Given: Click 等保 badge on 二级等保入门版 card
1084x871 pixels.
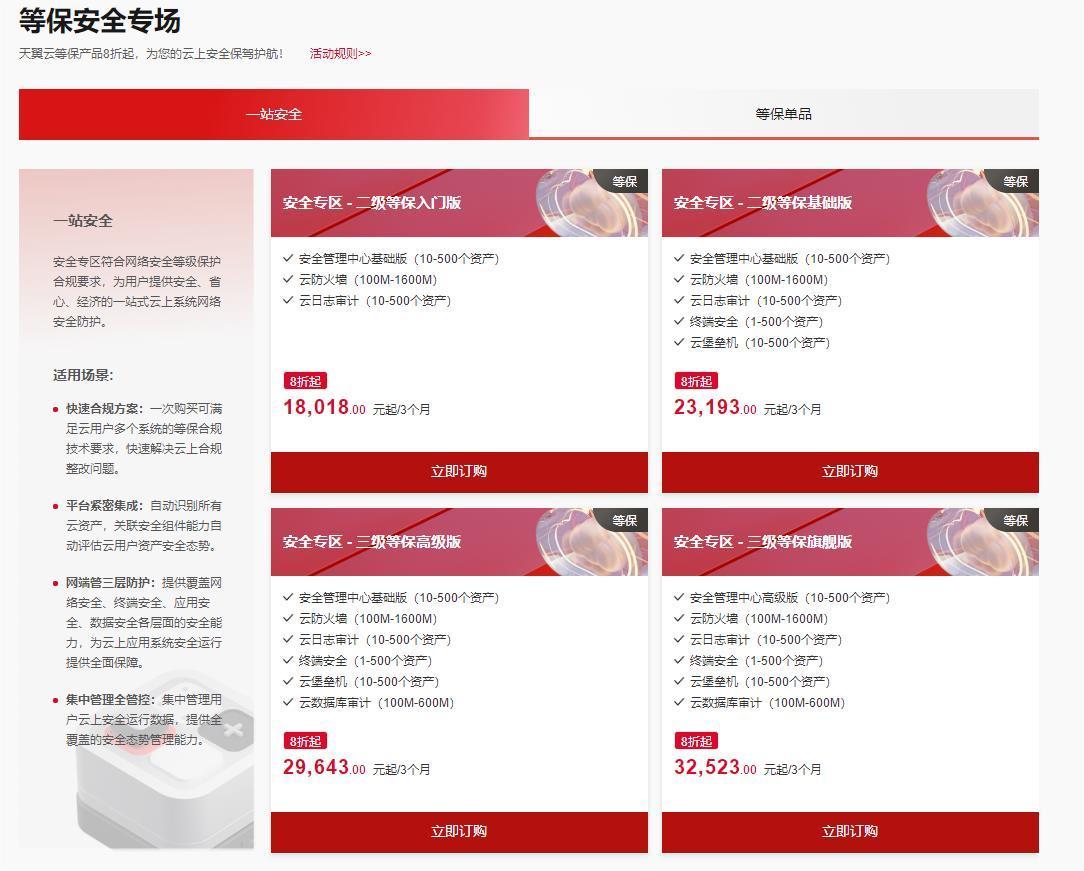Looking at the screenshot, I should click(624, 181).
